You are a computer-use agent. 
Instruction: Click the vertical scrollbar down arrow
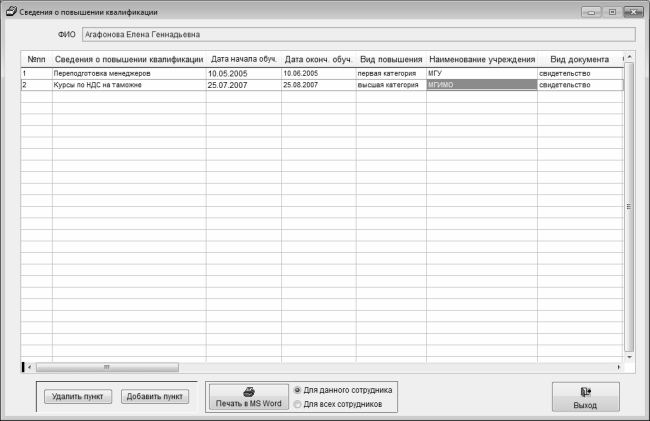pyautogui.click(x=629, y=357)
